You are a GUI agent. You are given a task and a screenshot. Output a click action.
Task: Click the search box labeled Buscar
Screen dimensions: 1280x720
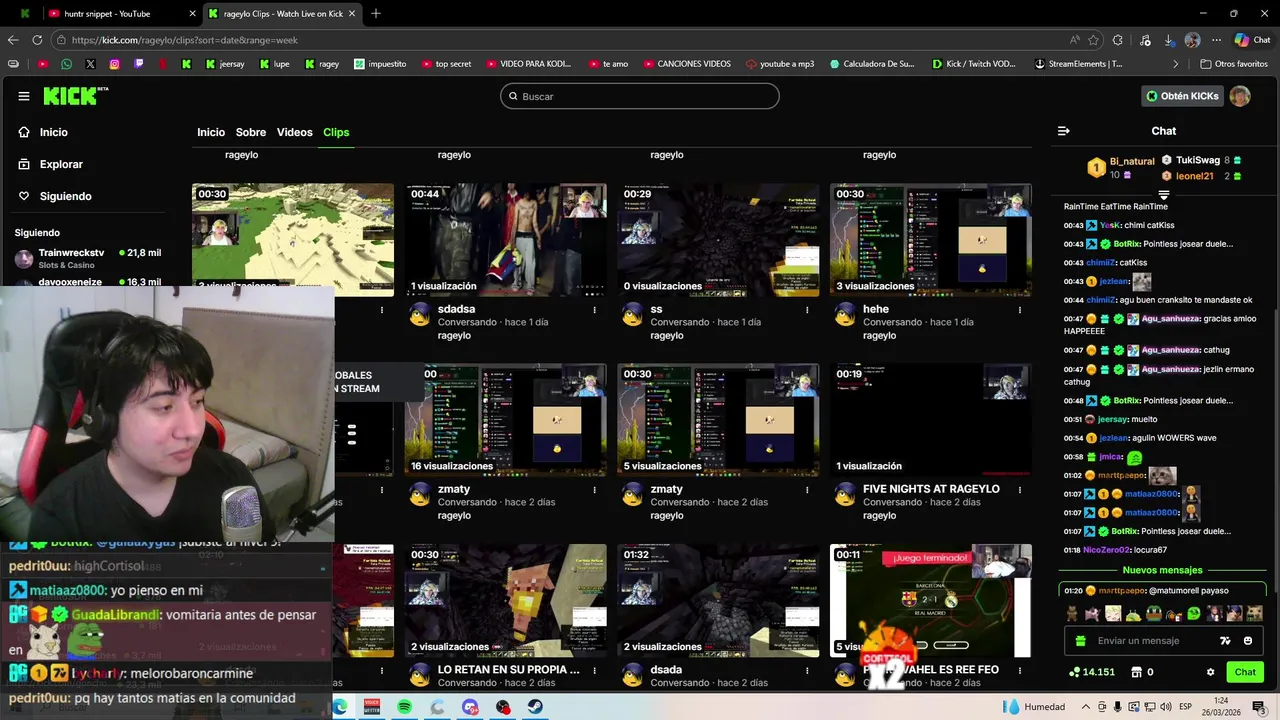click(x=640, y=96)
